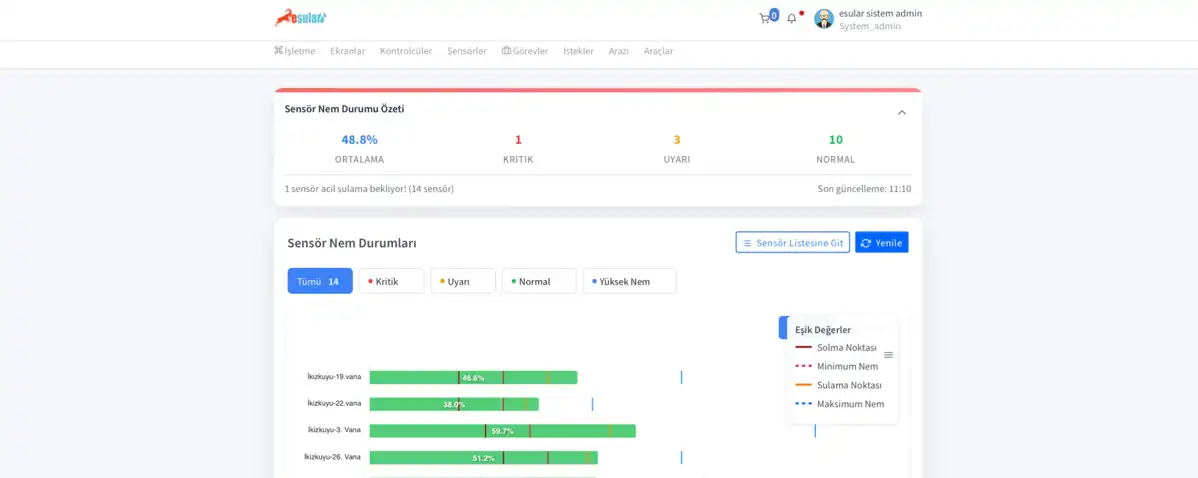Click the UYARI count 3
The width and height of the screenshot is (1198, 478).
pos(677,140)
